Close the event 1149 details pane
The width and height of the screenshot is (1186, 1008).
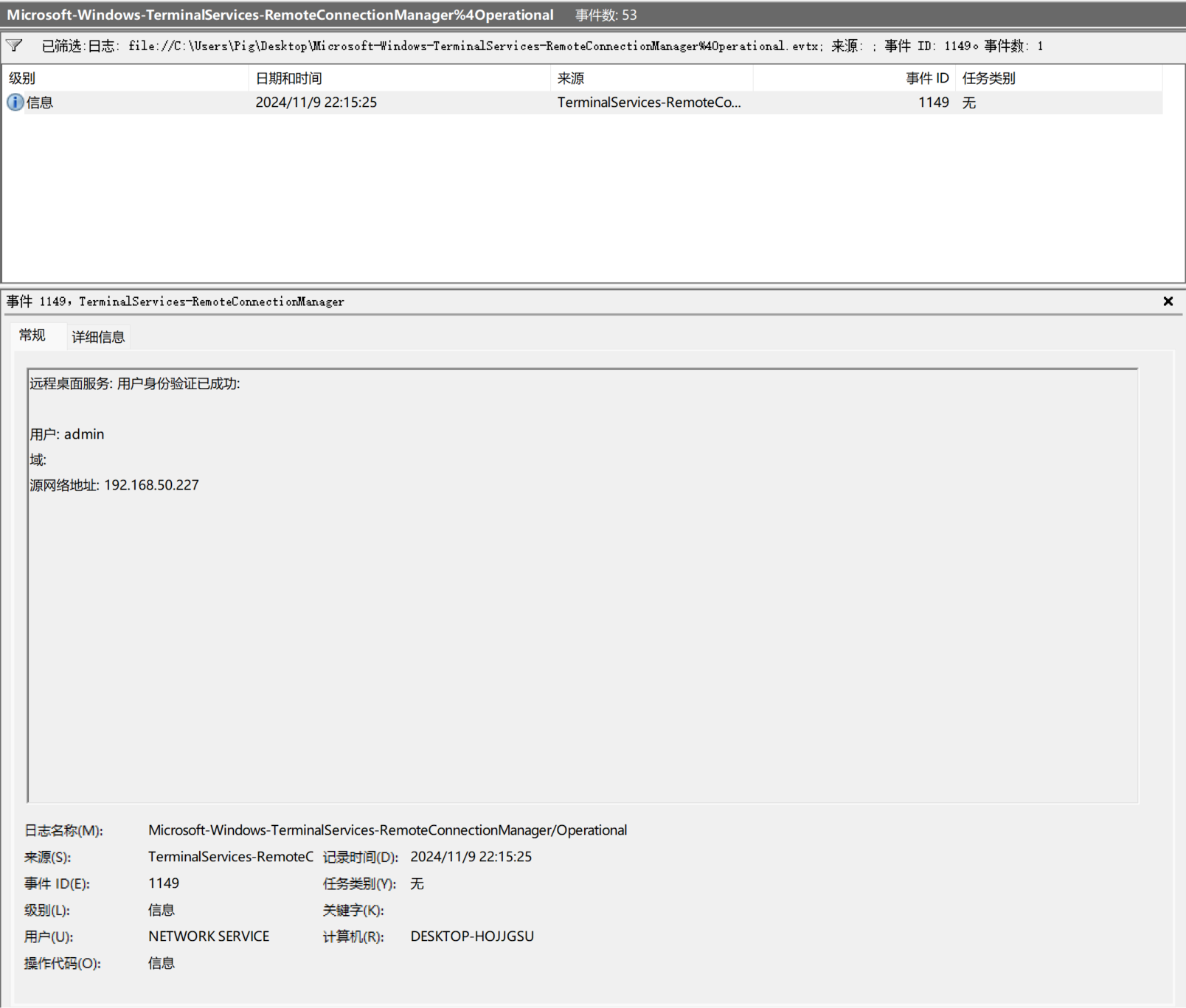[1168, 301]
